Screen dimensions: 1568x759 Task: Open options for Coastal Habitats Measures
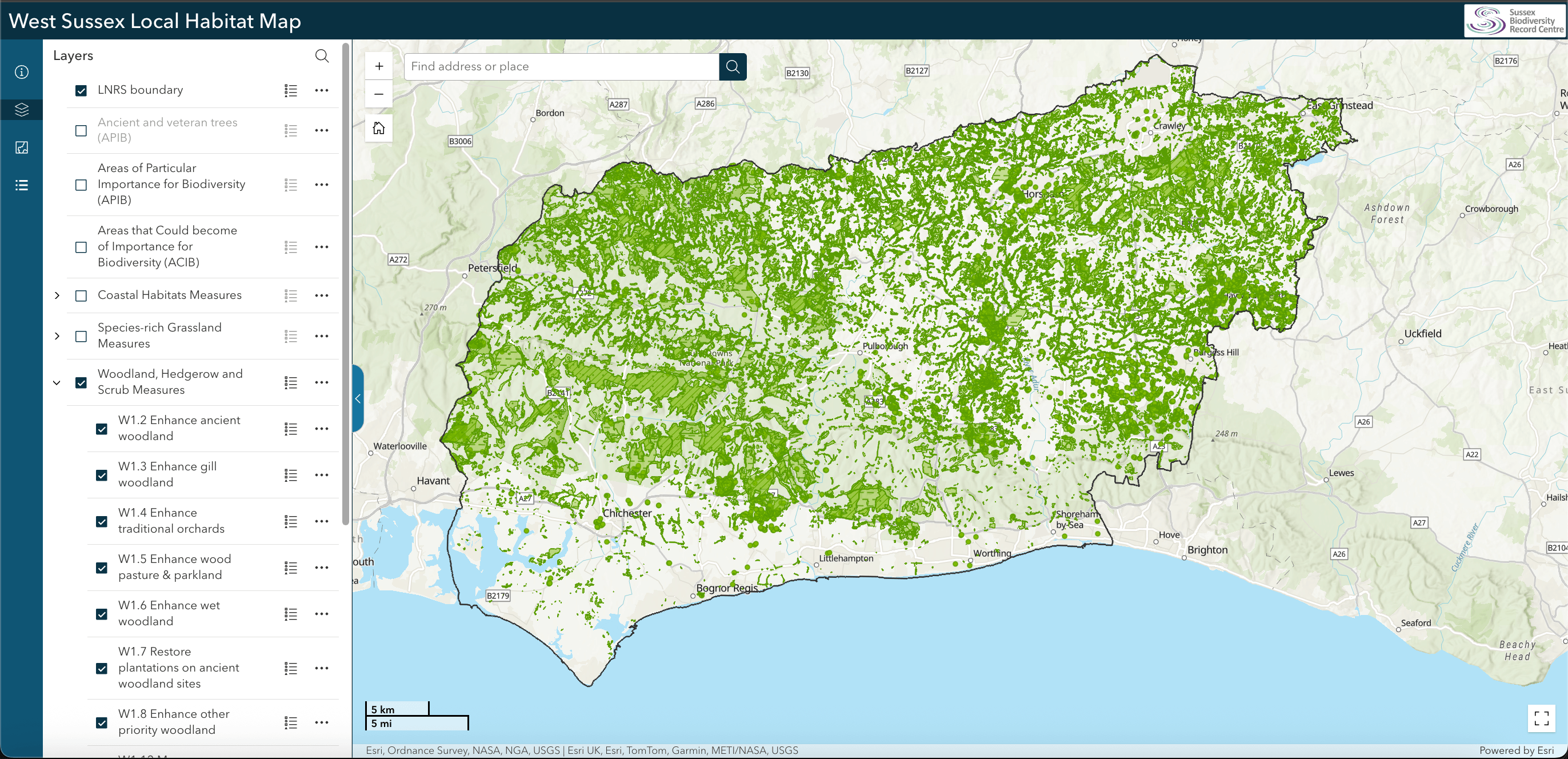[321, 295]
